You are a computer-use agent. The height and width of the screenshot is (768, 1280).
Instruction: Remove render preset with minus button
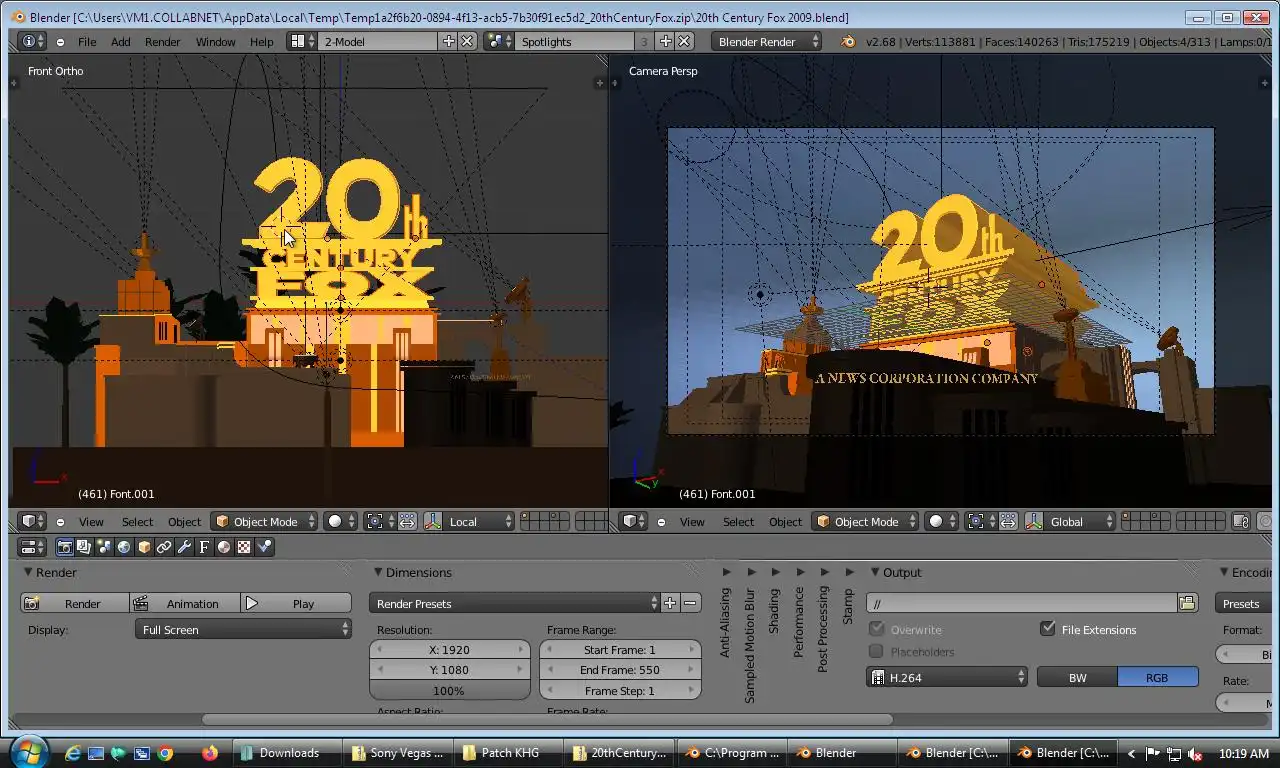[690, 603]
